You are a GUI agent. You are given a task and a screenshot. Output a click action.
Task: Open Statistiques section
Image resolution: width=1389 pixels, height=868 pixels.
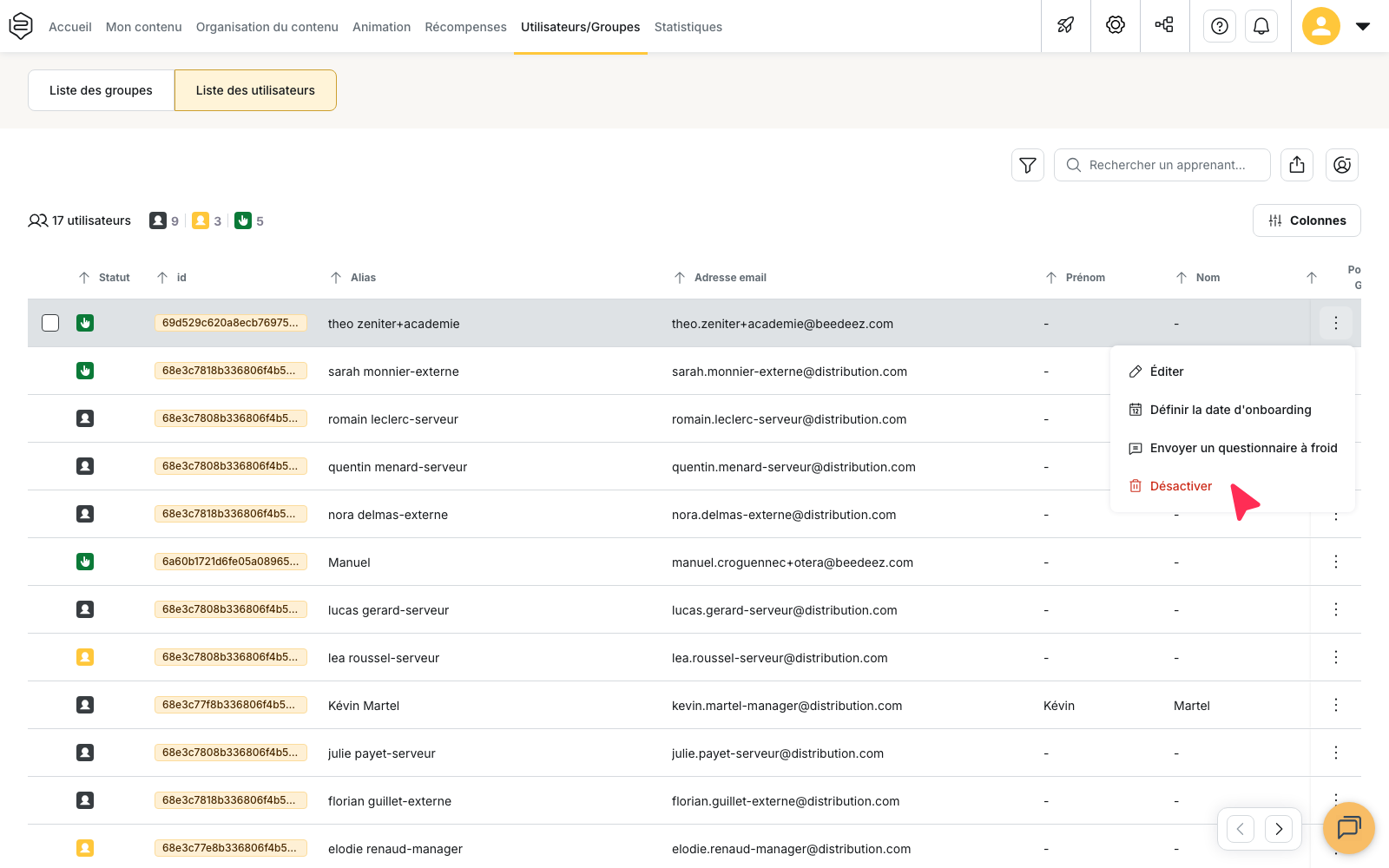coord(688,27)
